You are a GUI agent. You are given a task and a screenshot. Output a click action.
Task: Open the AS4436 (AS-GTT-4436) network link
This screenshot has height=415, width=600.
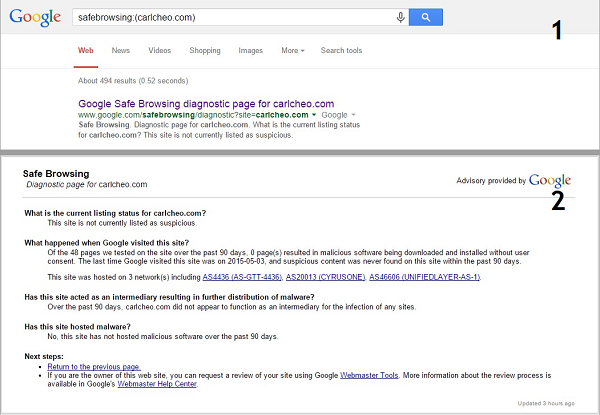242,277
